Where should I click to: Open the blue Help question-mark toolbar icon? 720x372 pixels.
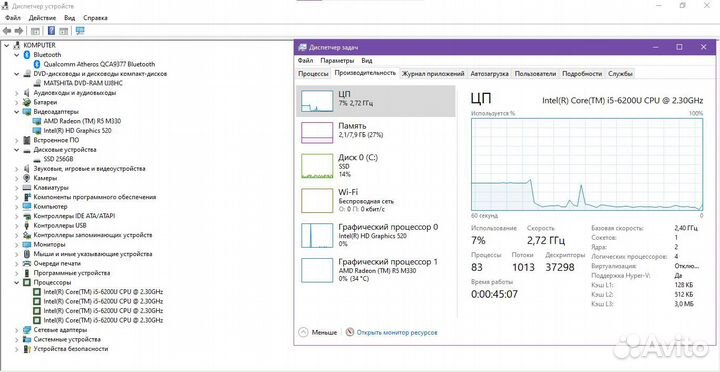tap(51, 31)
